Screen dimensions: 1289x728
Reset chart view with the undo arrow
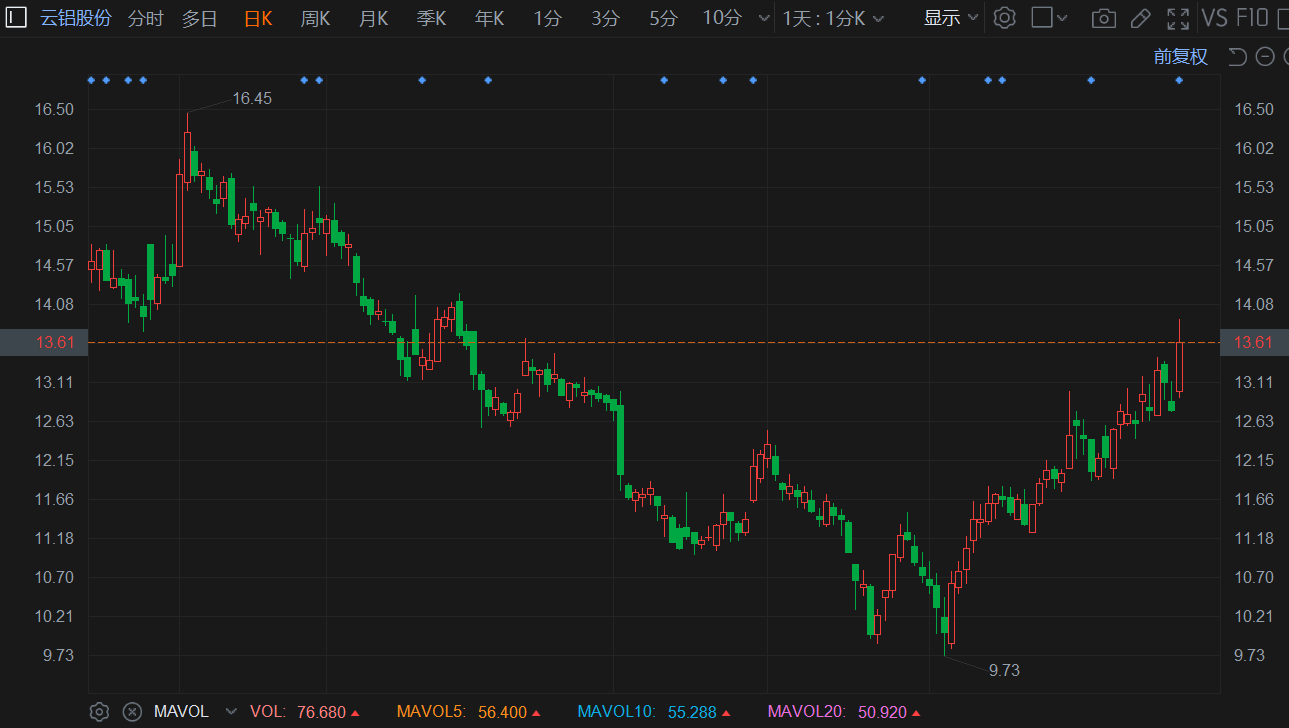(x=1237, y=57)
